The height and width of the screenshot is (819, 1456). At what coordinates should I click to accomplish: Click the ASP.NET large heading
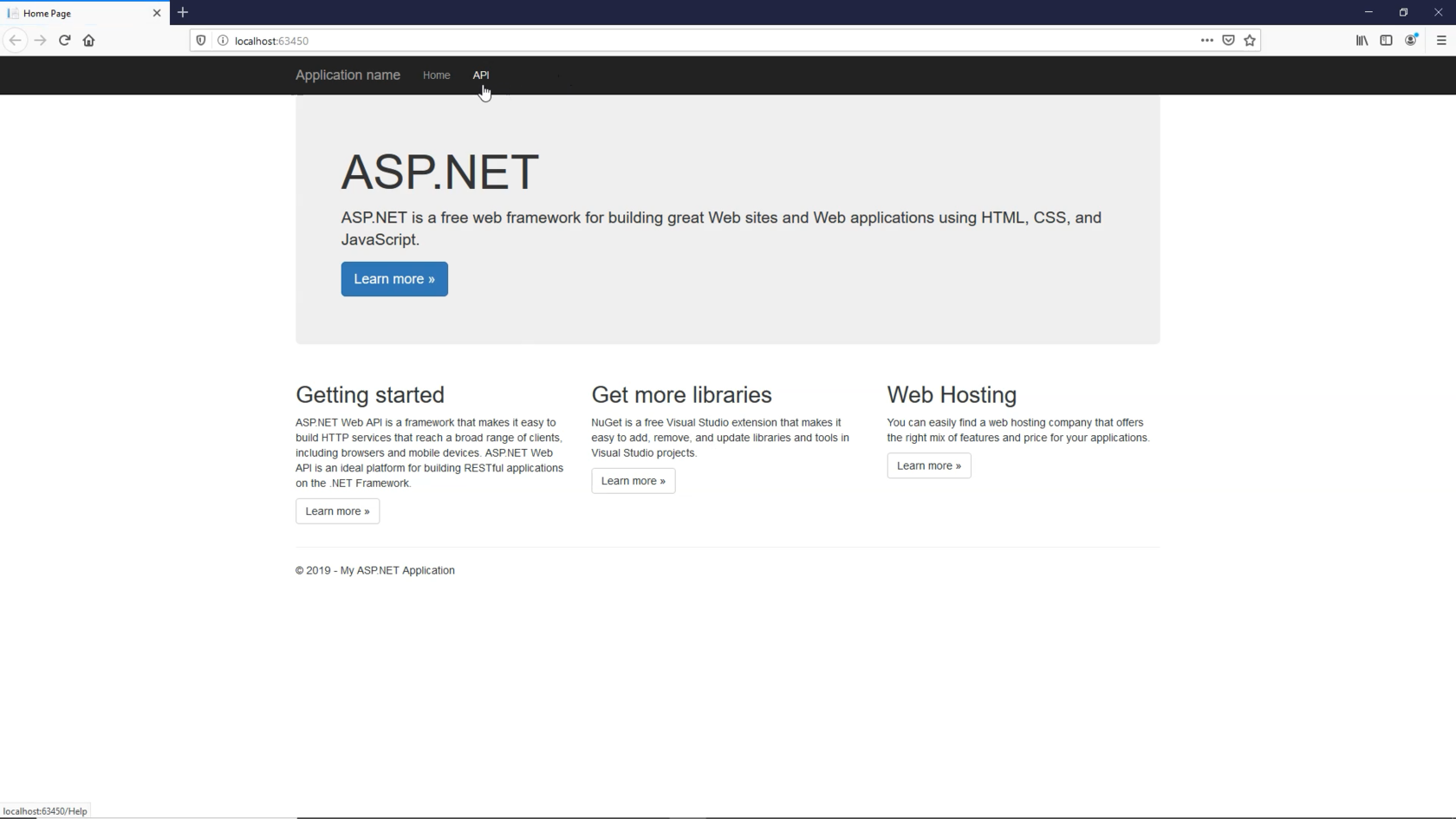[440, 172]
